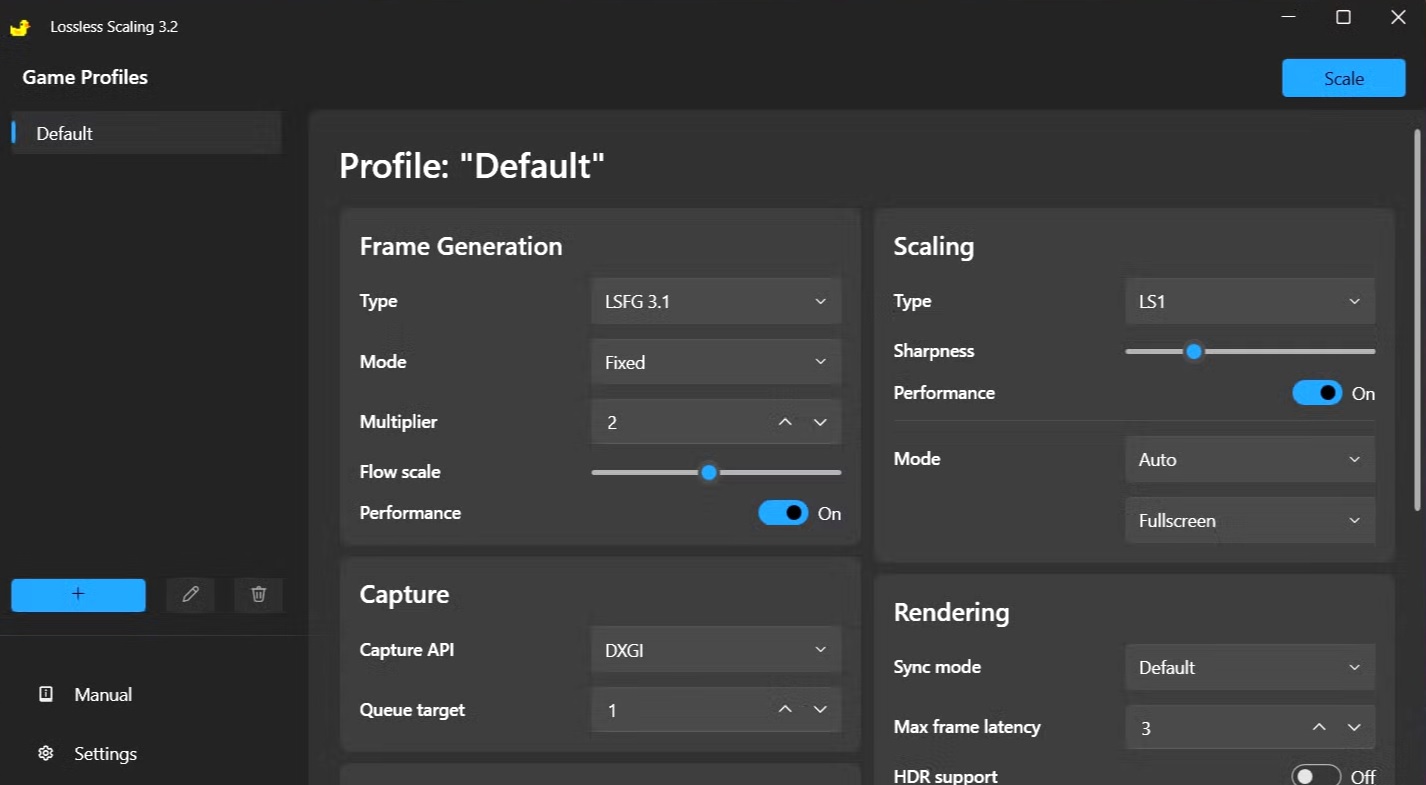Increase Multiplier with the up arrow
1426x785 pixels.
click(785, 422)
